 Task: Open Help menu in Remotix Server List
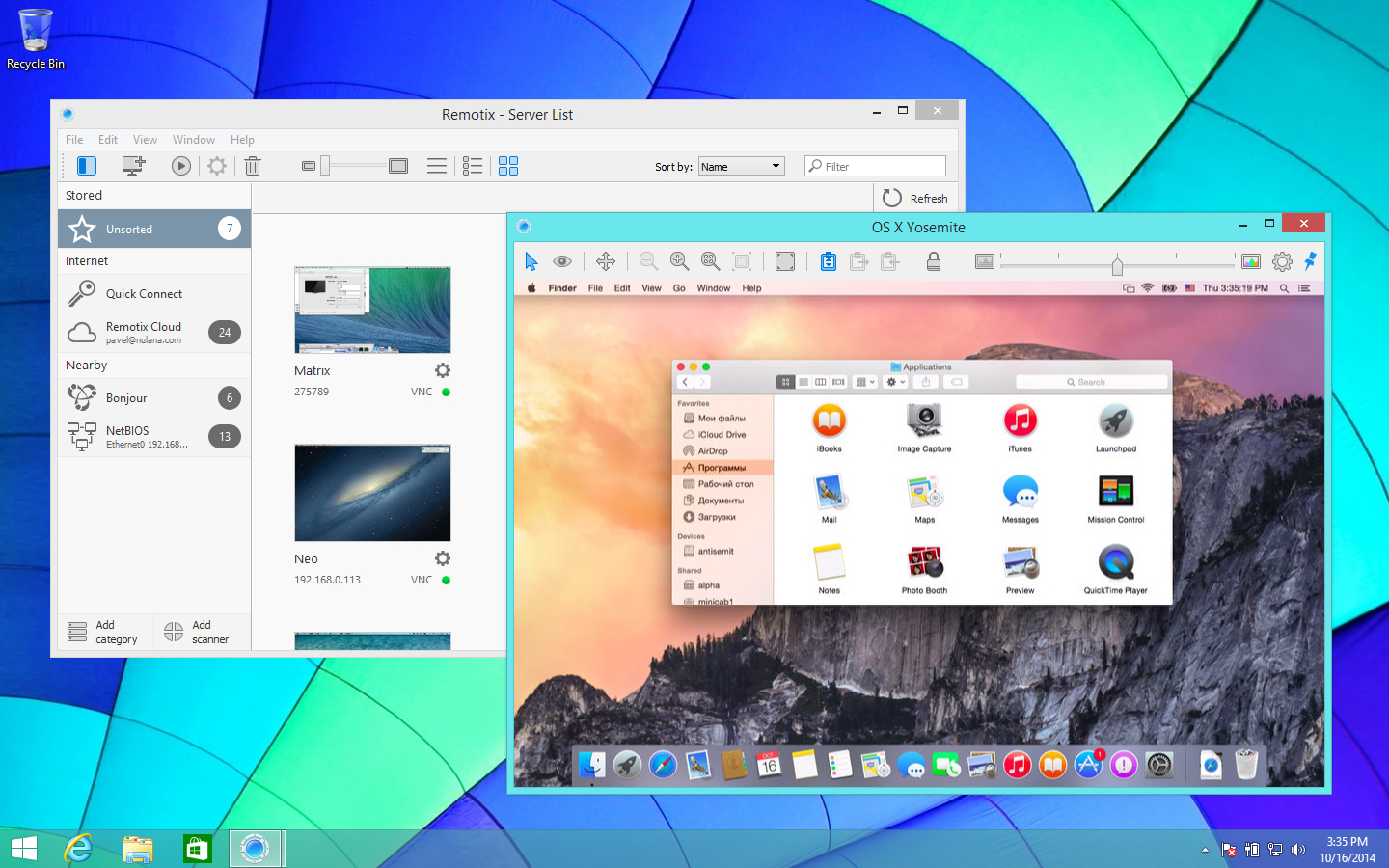pos(242,140)
